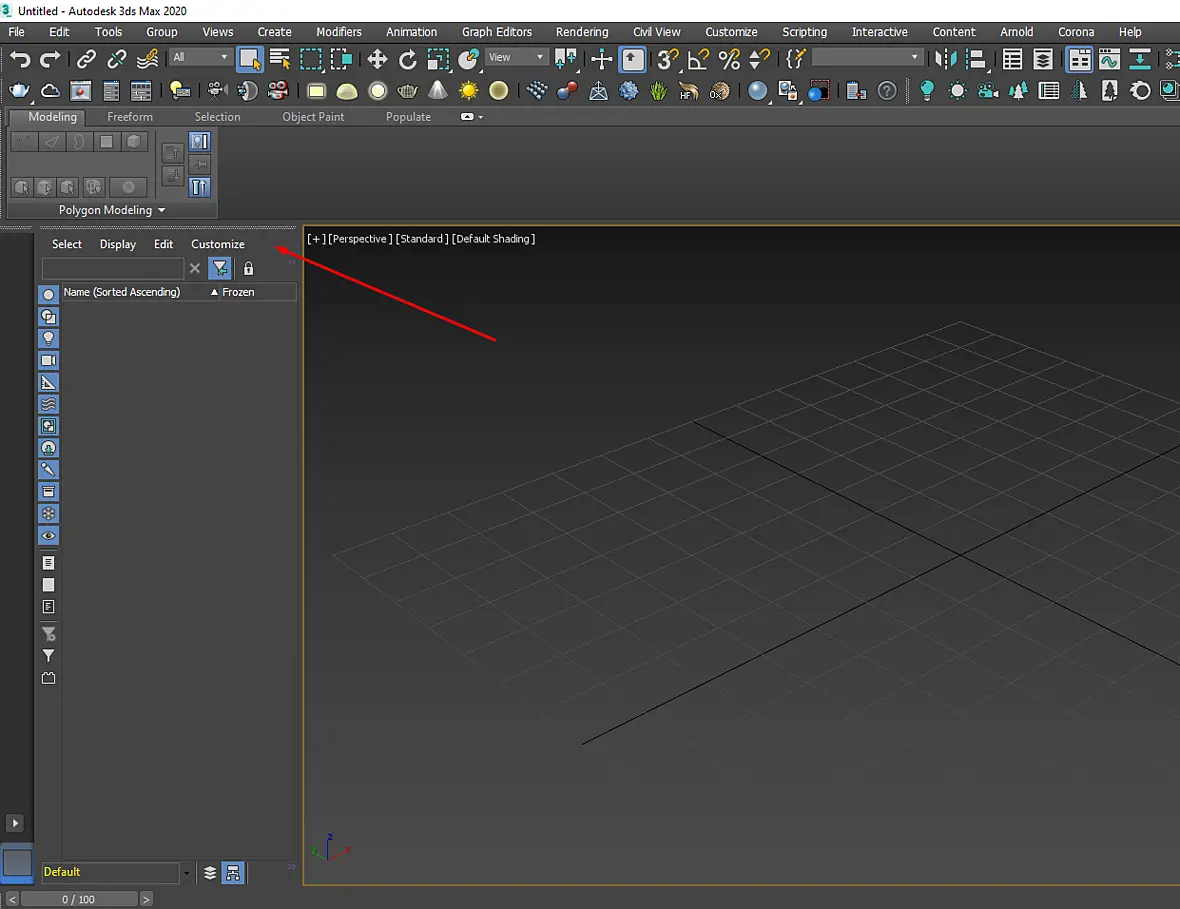The height and width of the screenshot is (909, 1180).
Task: Toggle Display Geometry filter in explorer
Action: (x=48, y=294)
